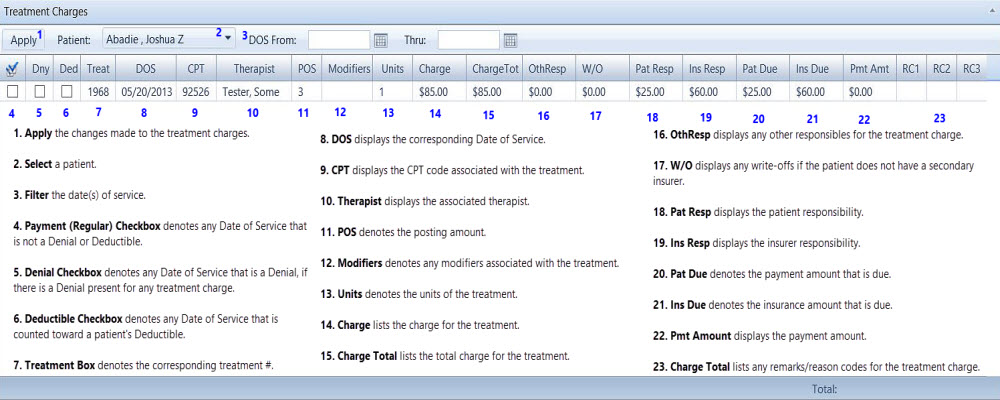Sort by the Therapist column header
This screenshot has height=400, width=1000.
(x=254, y=69)
